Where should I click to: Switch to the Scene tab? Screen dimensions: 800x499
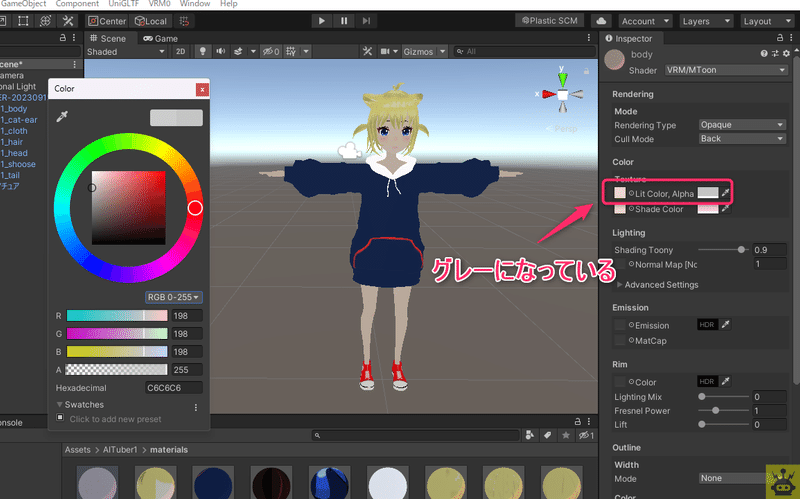pyautogui.click(x=108, y=38)
